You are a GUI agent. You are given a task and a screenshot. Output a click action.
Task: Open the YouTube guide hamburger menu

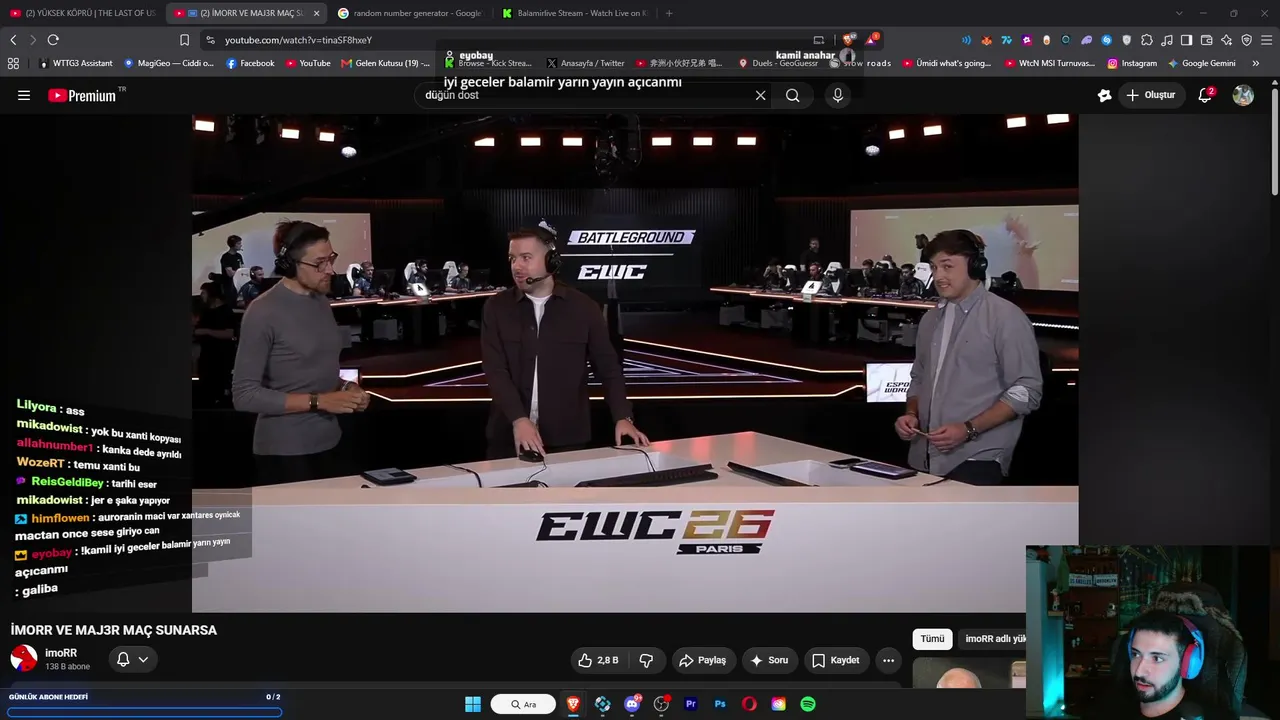24,95
